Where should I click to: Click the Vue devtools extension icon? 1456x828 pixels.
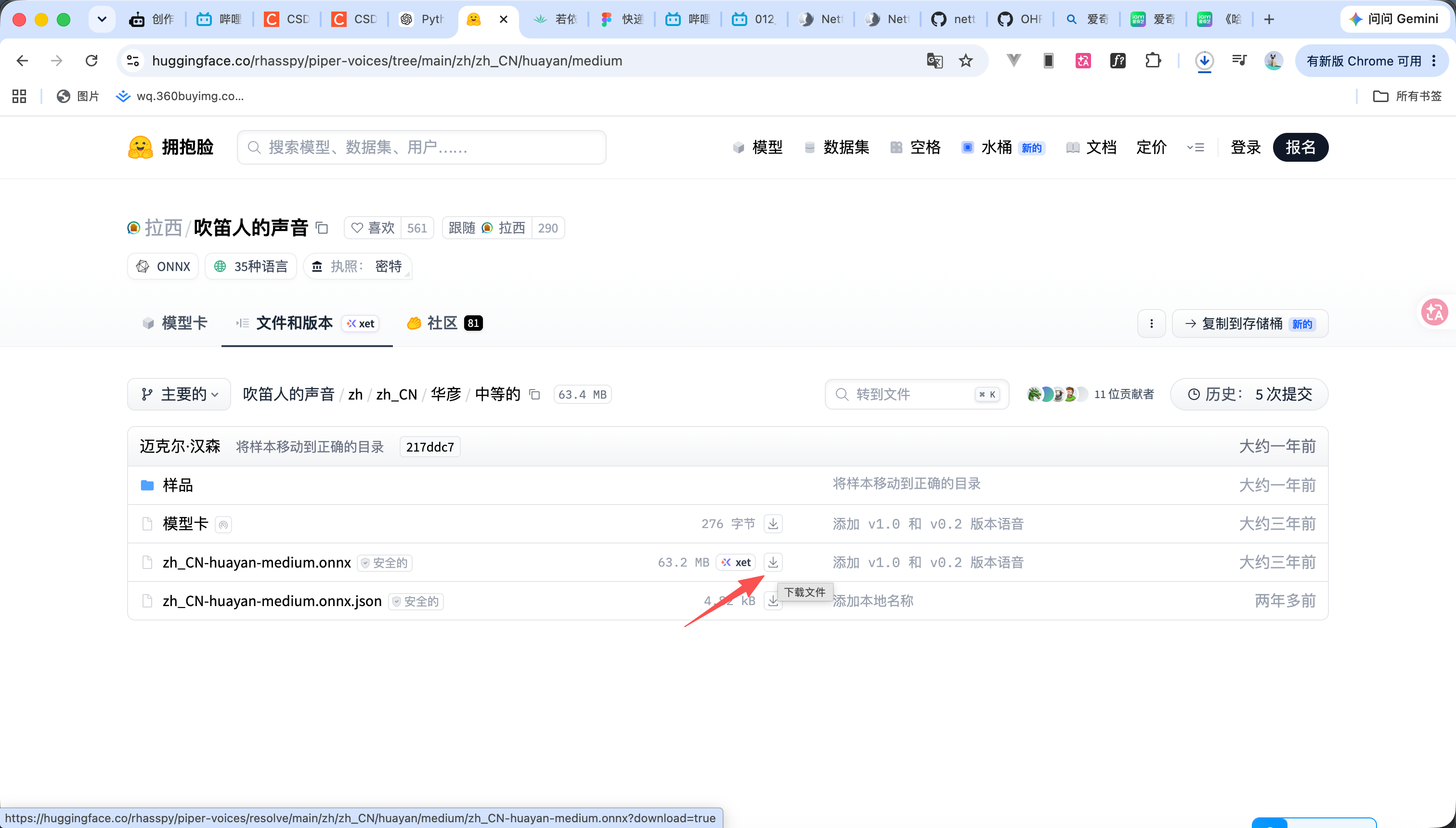click(1014, 60)
